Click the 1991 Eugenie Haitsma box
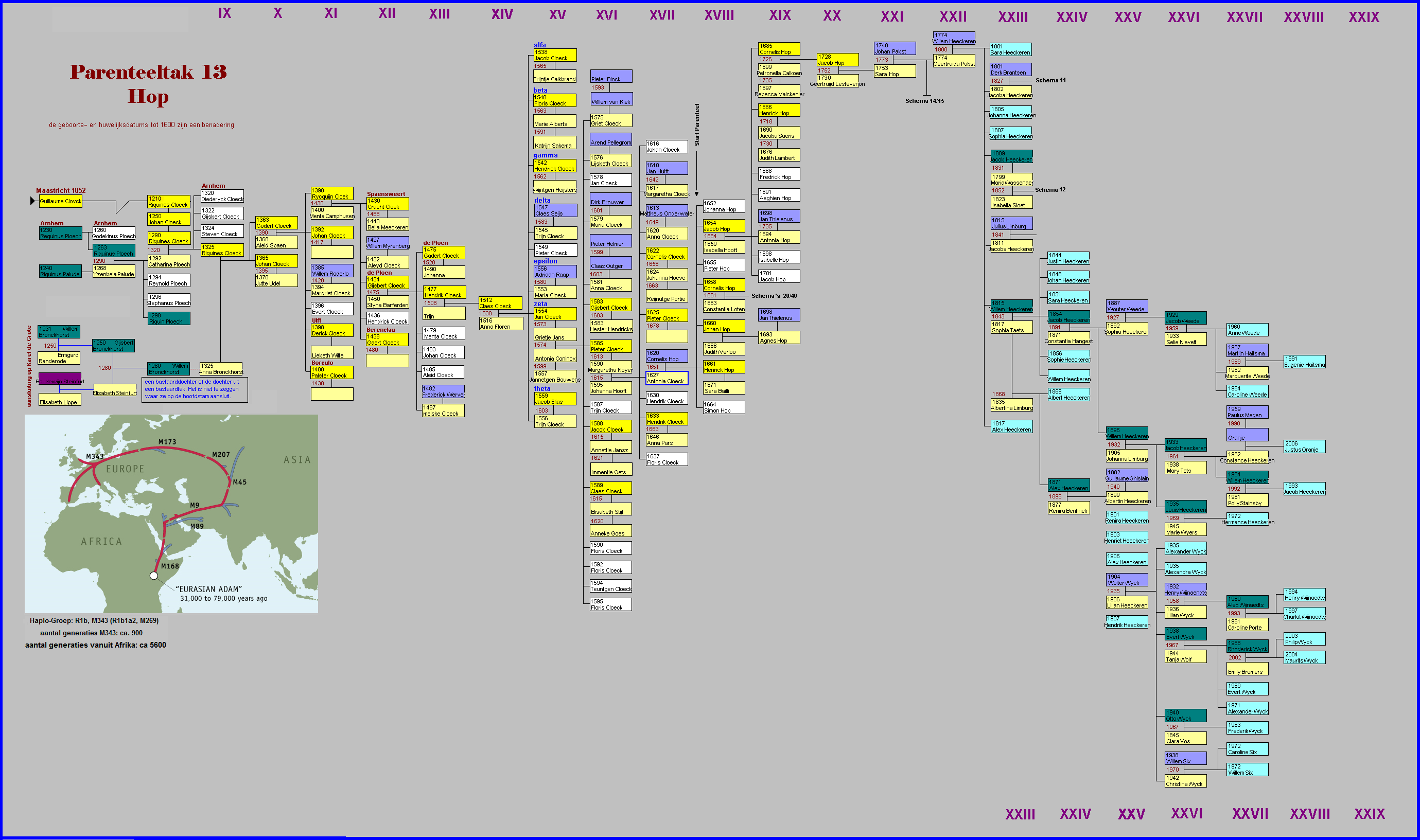Screen dimensions: 1420x840 point(1304,362)
